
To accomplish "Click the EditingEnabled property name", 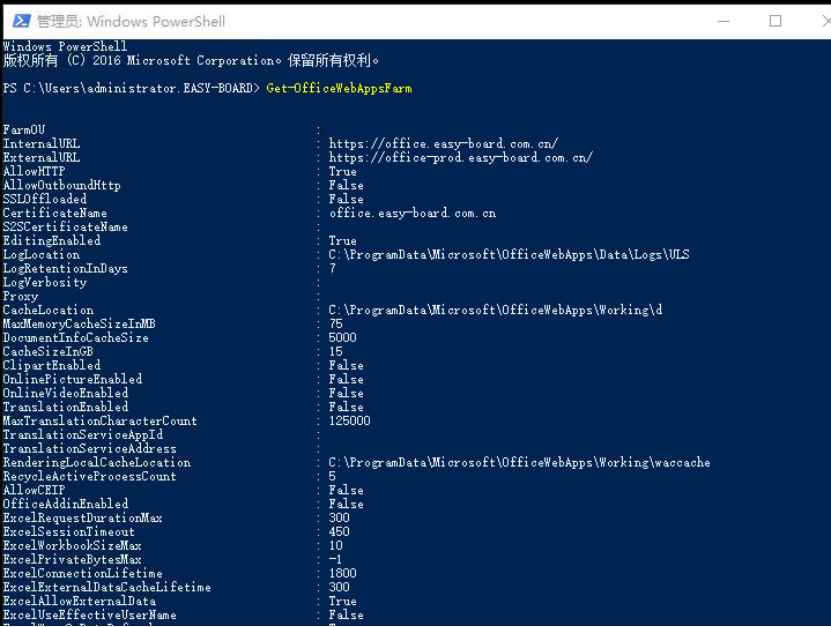I will tap(52, 241).
